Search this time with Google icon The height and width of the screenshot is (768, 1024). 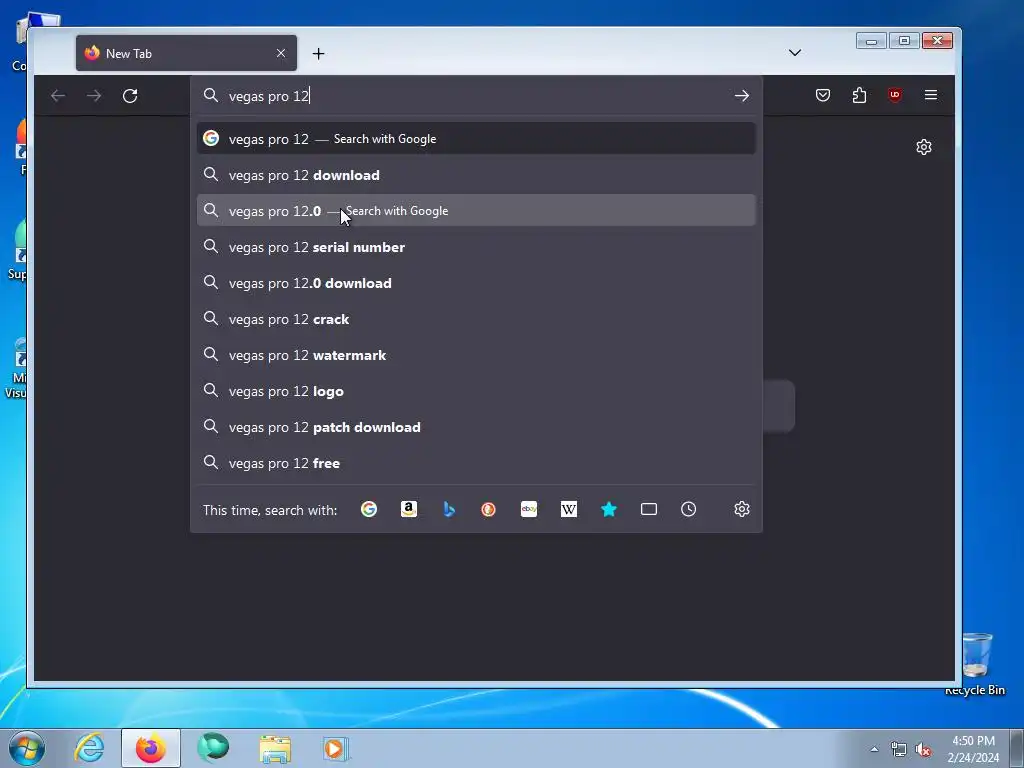[x=369, y=509]
